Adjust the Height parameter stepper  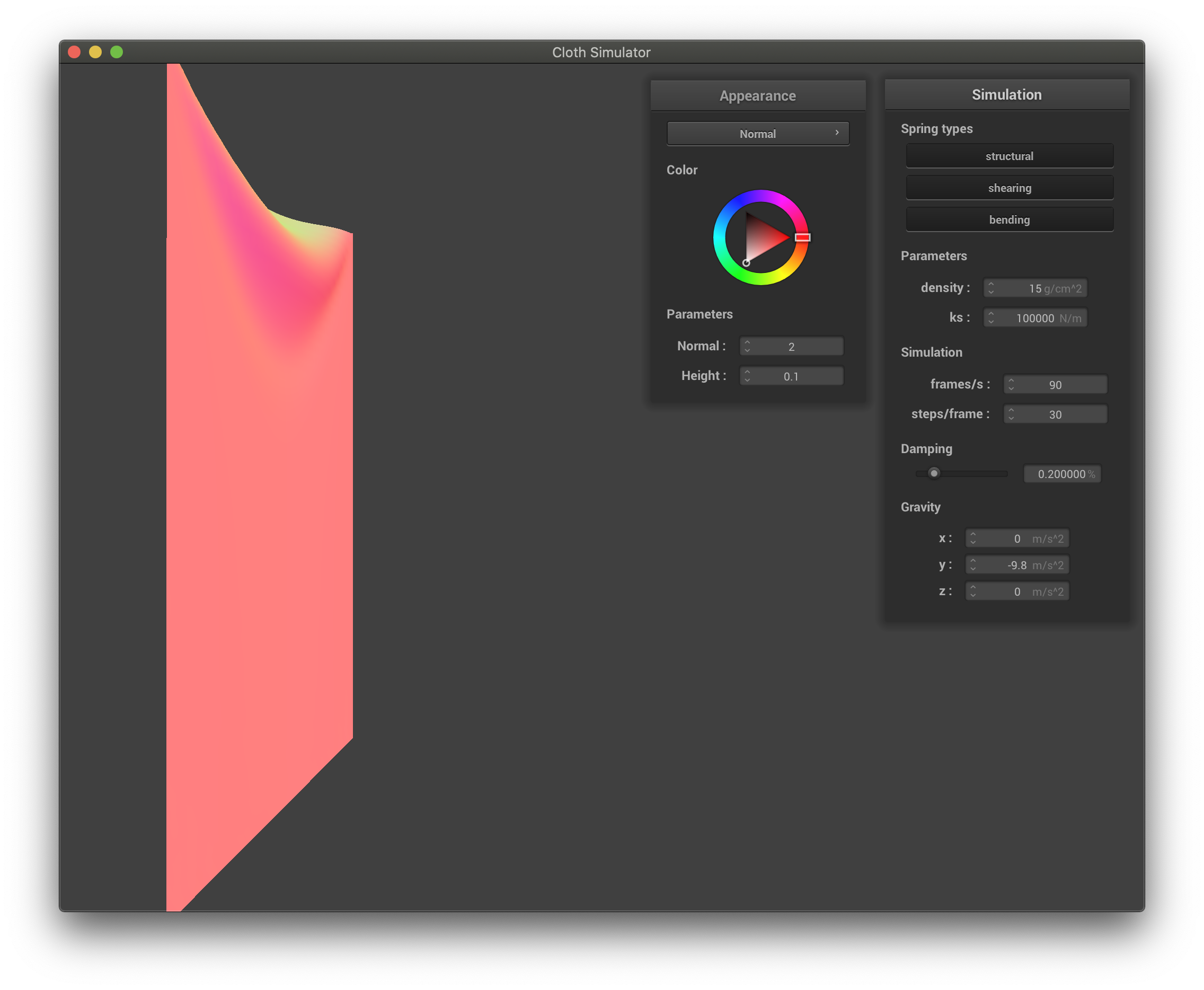coord(747,376)
